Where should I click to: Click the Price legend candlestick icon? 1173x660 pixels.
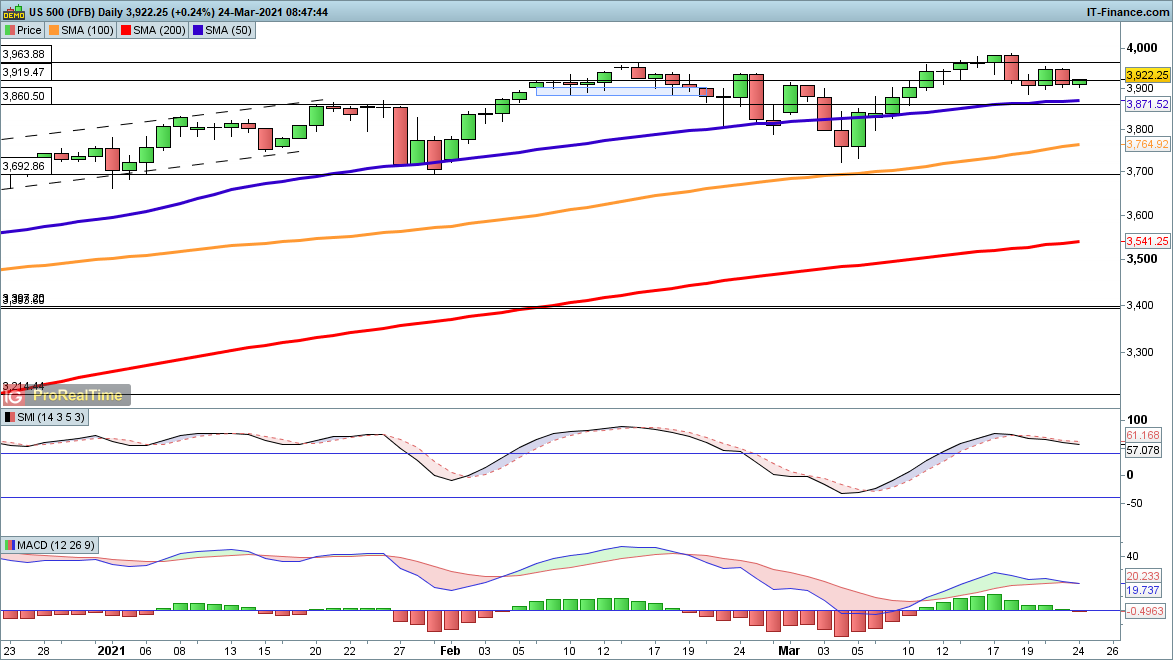coord(10,30)
